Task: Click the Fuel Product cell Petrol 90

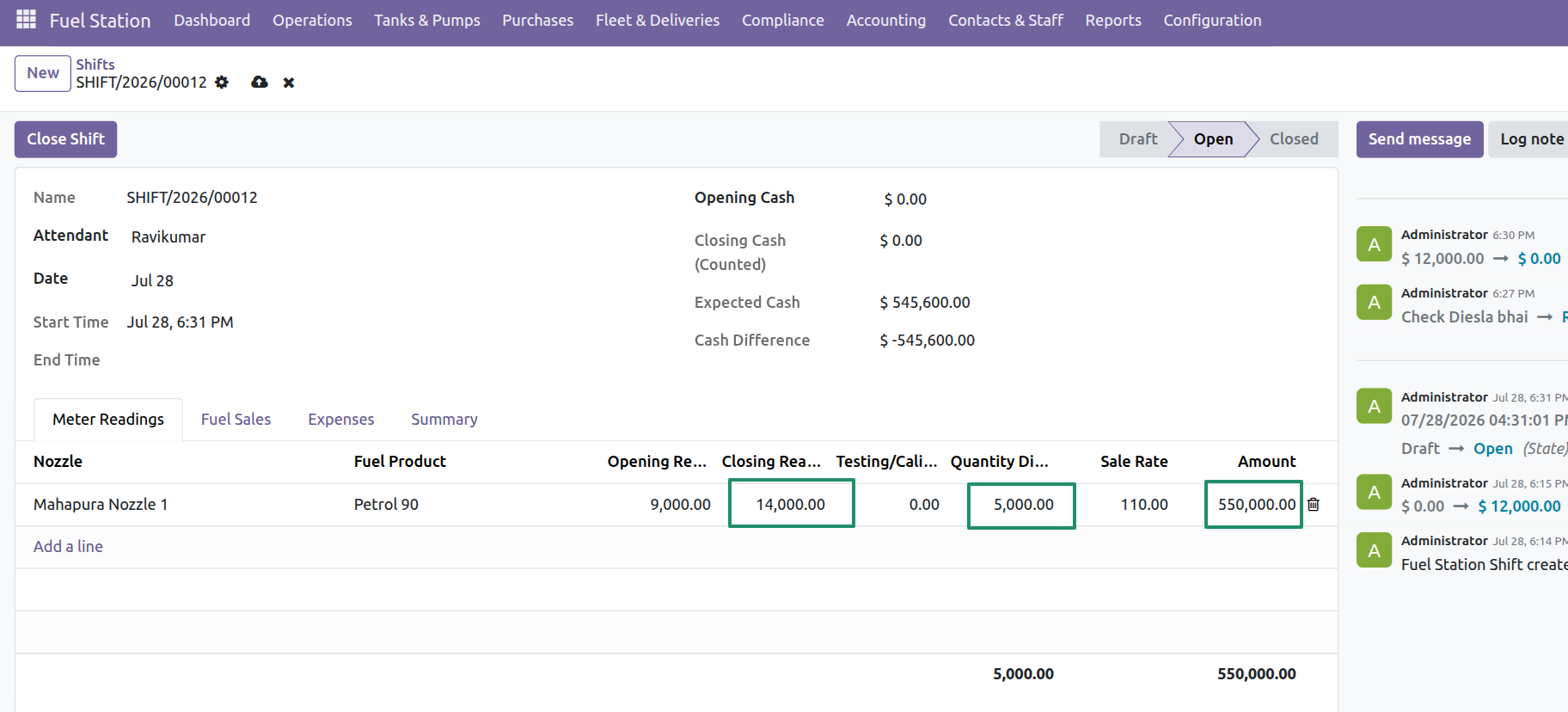Action: tap(386, 505)
